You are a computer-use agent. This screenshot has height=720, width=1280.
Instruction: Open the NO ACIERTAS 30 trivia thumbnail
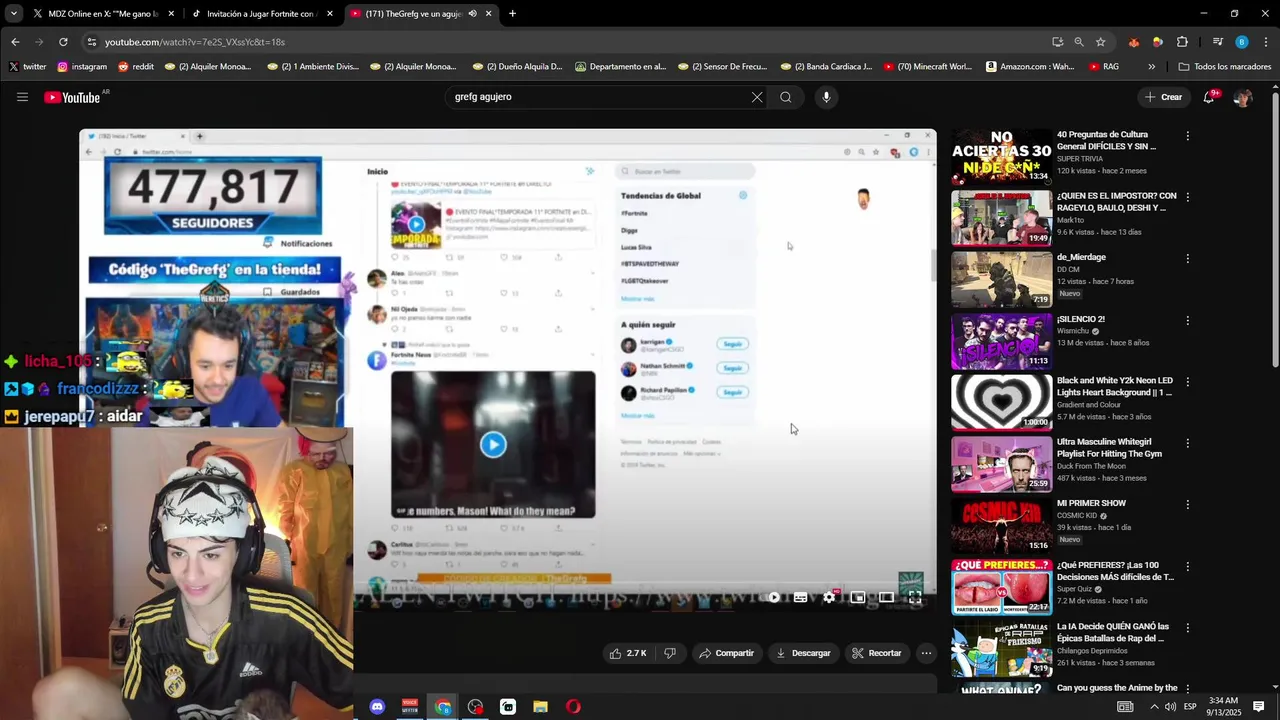click(1001, 157)
